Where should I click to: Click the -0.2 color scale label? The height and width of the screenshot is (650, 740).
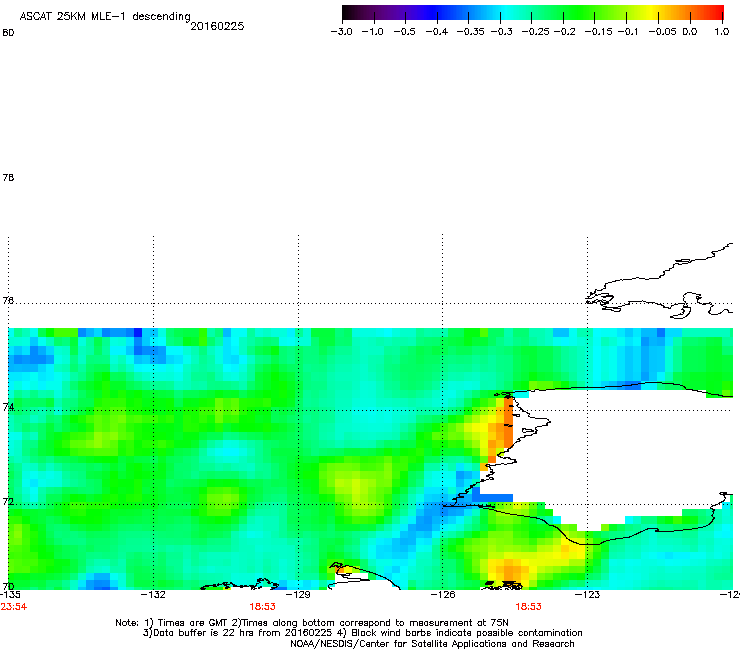pyautogui.click(x=564, y=32)
